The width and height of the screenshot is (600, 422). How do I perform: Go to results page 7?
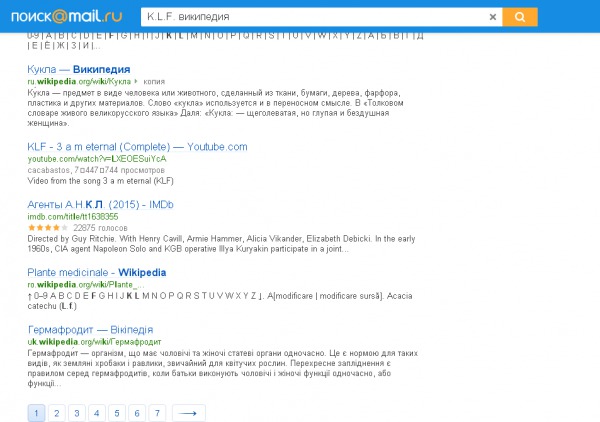[157, 413]
